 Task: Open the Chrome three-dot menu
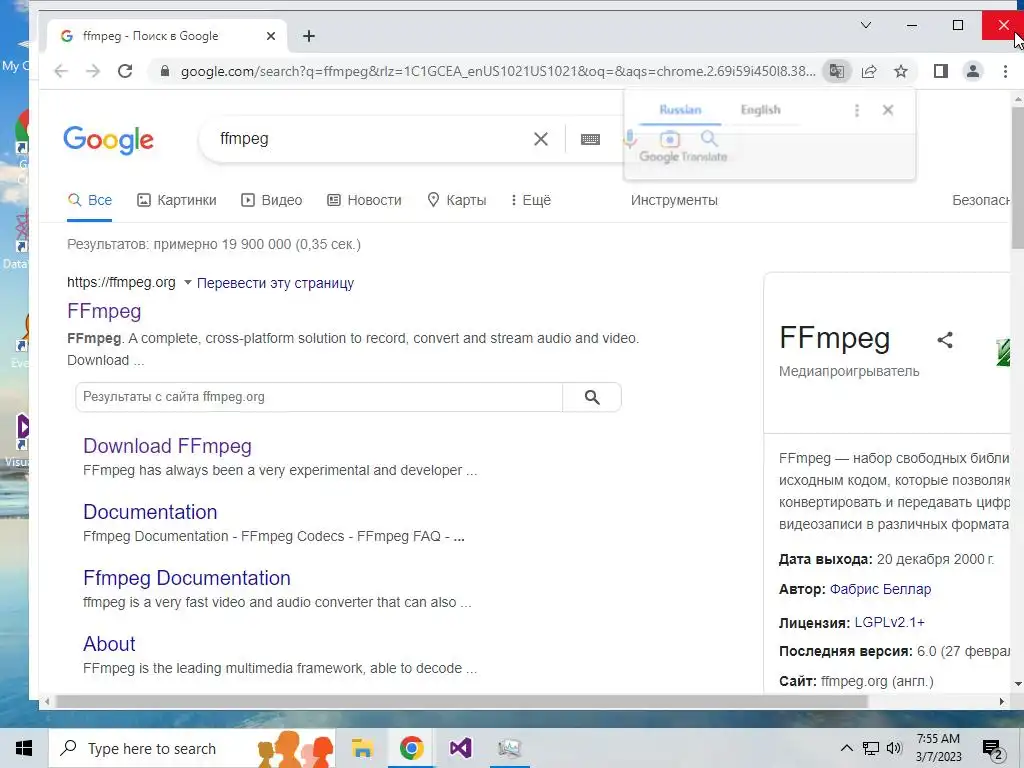click(x=1005, y=71)
